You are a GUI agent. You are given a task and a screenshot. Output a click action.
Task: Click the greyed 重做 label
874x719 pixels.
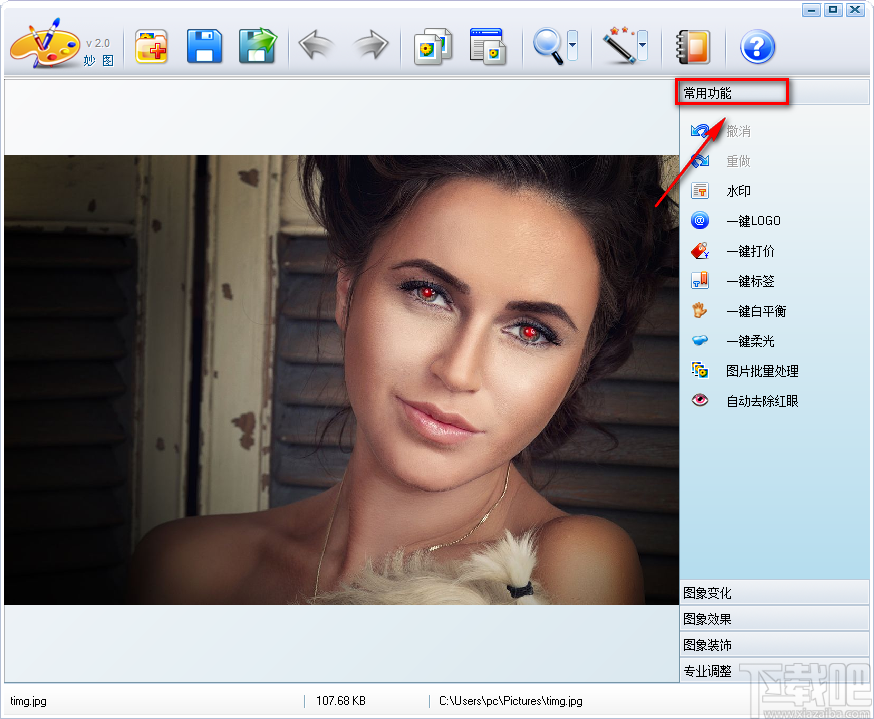pyautogui.click(x=739, y=162)
